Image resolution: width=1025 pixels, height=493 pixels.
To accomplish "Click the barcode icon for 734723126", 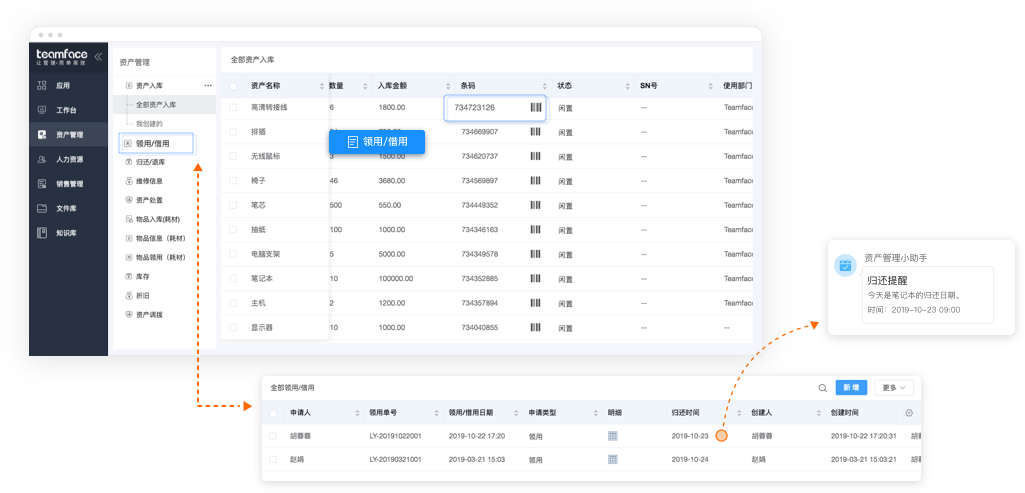I will [536, 107].
